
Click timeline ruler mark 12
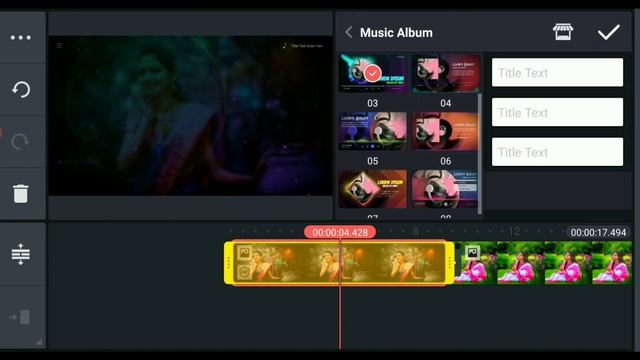[514, 231]
